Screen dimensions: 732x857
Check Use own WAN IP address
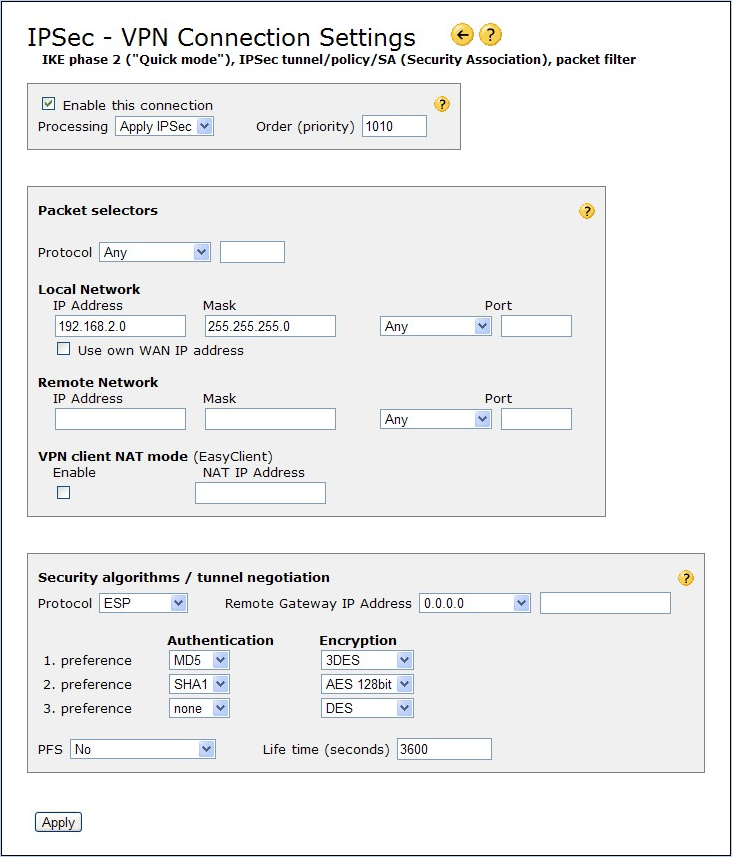(x=64, y=349)
